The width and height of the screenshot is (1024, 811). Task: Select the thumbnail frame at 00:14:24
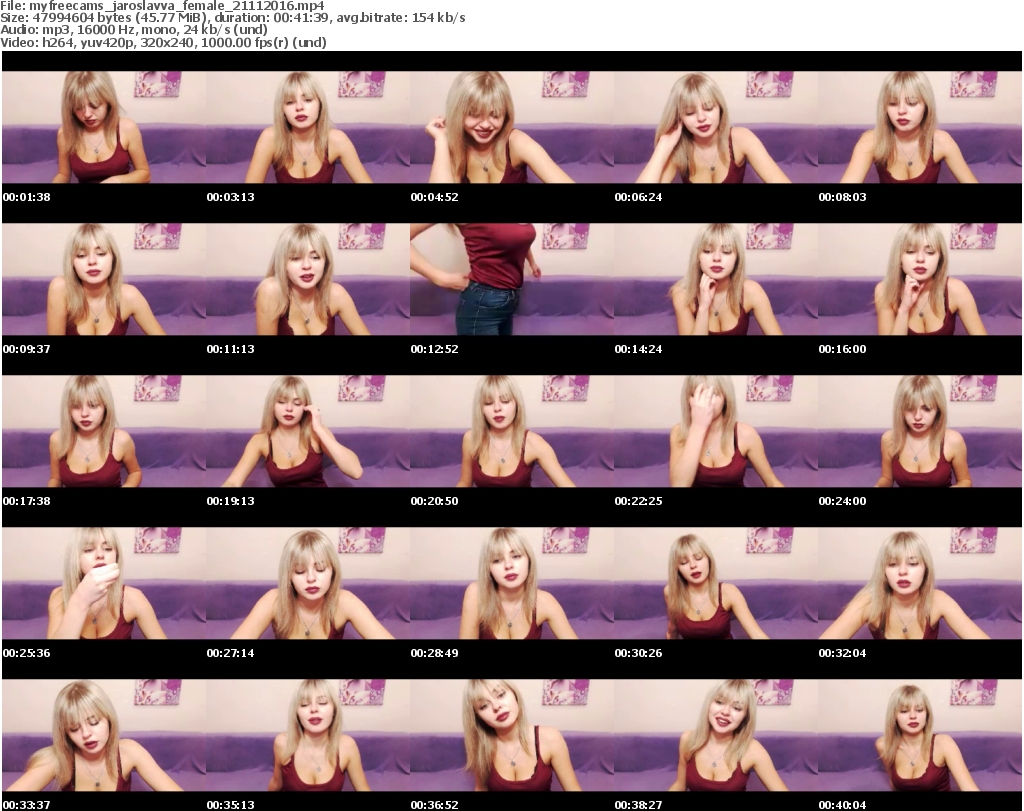click(716, 279)
